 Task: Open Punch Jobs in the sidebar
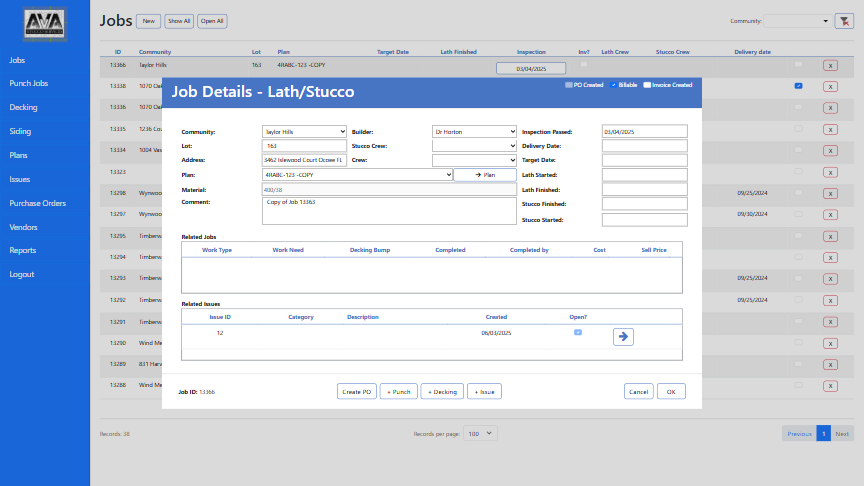point(28,84)
